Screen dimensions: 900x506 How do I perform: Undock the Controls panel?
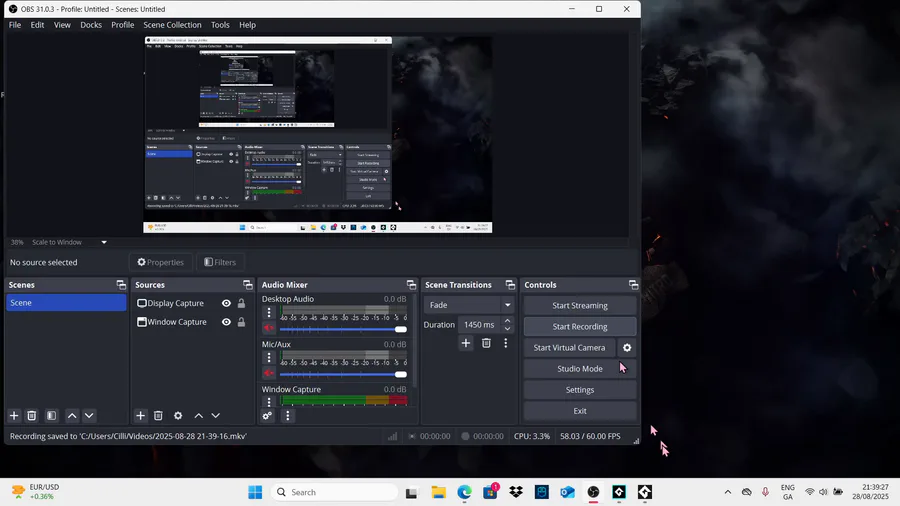633,285
